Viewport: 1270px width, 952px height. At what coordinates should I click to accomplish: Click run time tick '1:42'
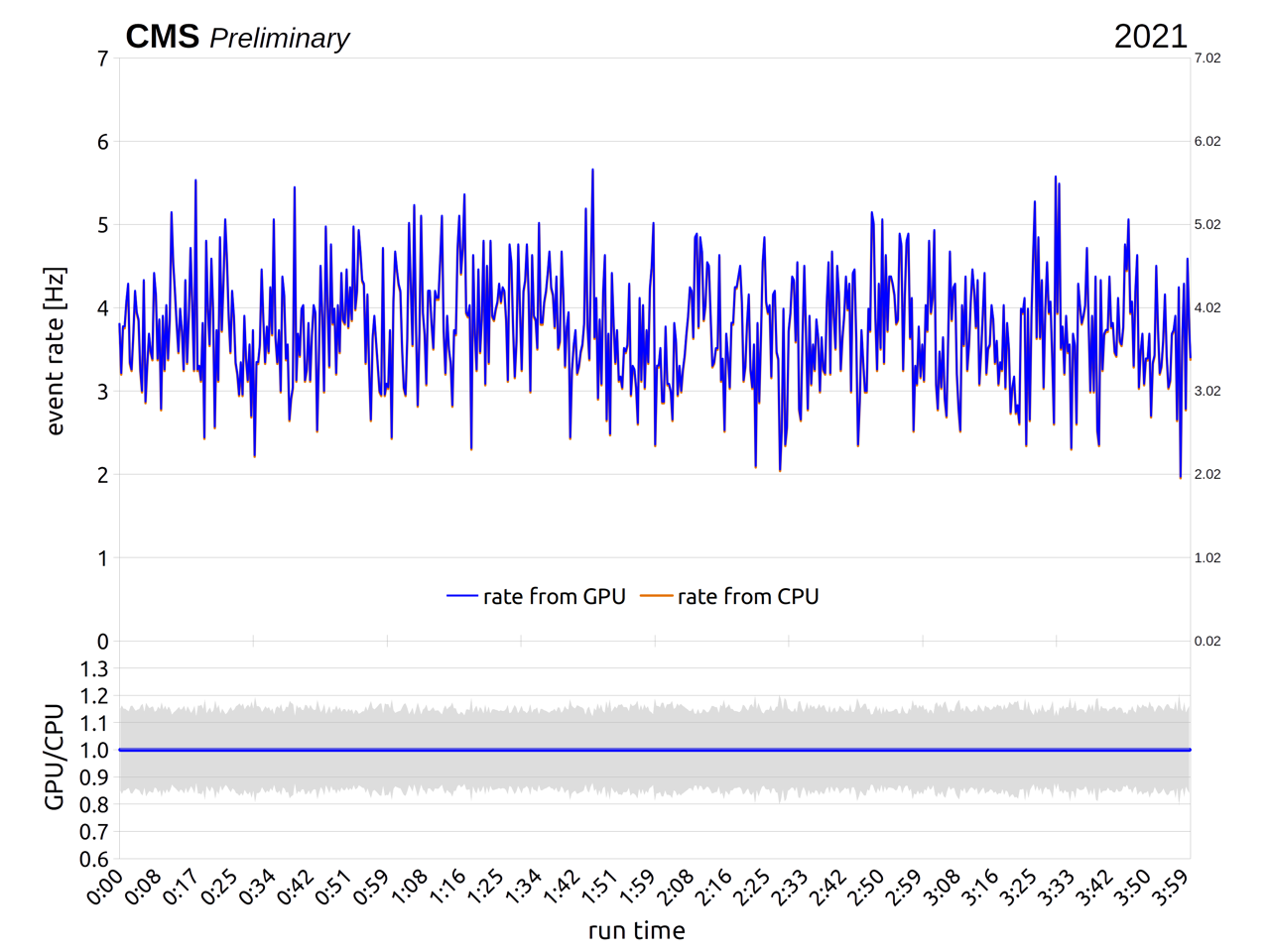(x=564, y=888)
